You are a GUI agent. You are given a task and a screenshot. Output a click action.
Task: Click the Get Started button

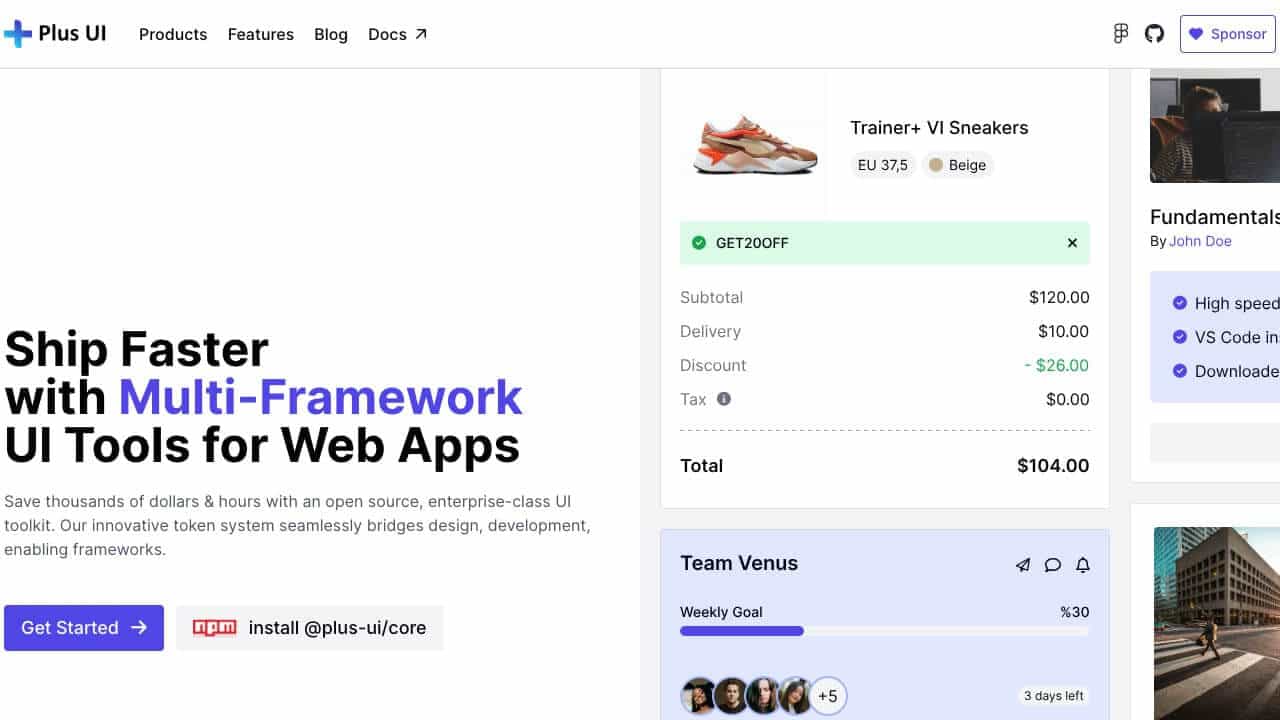(84, 628)
